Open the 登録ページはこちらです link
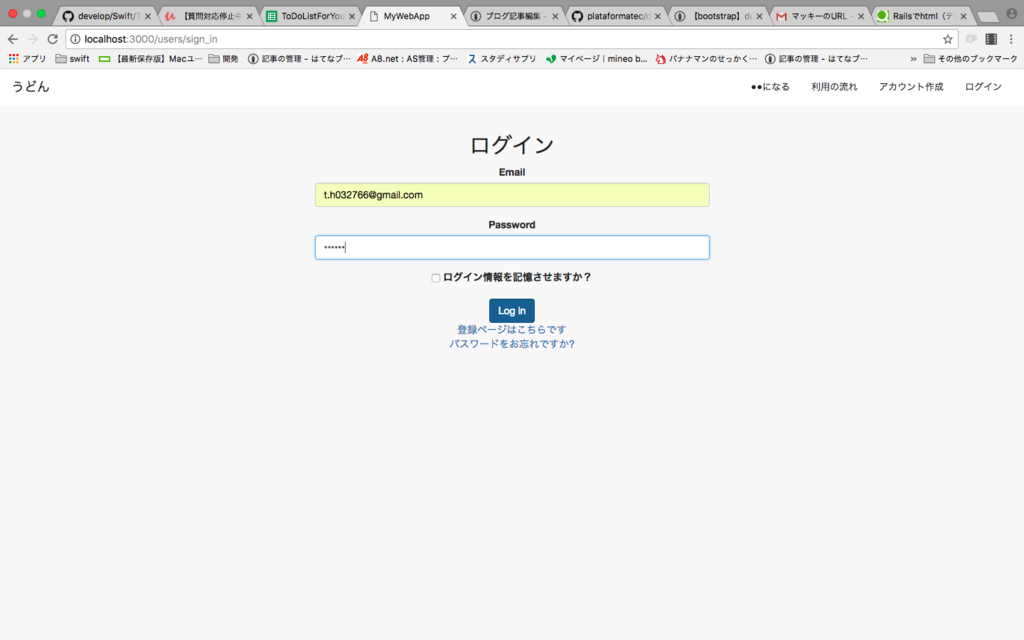The width and height of the screenshot is (1024, 640). [x=511, y=327]
